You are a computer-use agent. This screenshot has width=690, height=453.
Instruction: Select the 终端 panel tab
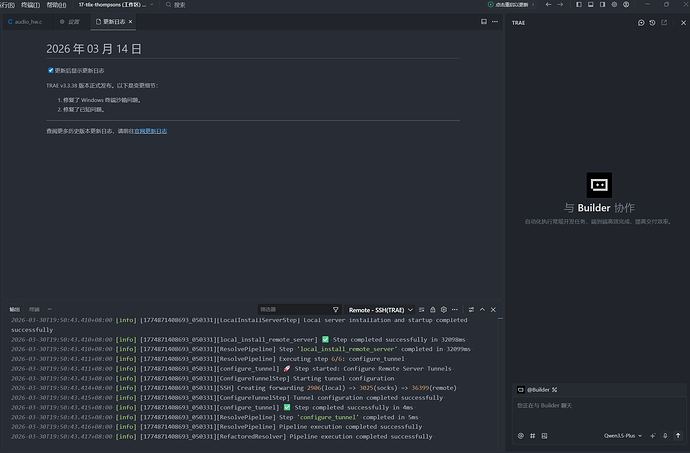[34, 309]
